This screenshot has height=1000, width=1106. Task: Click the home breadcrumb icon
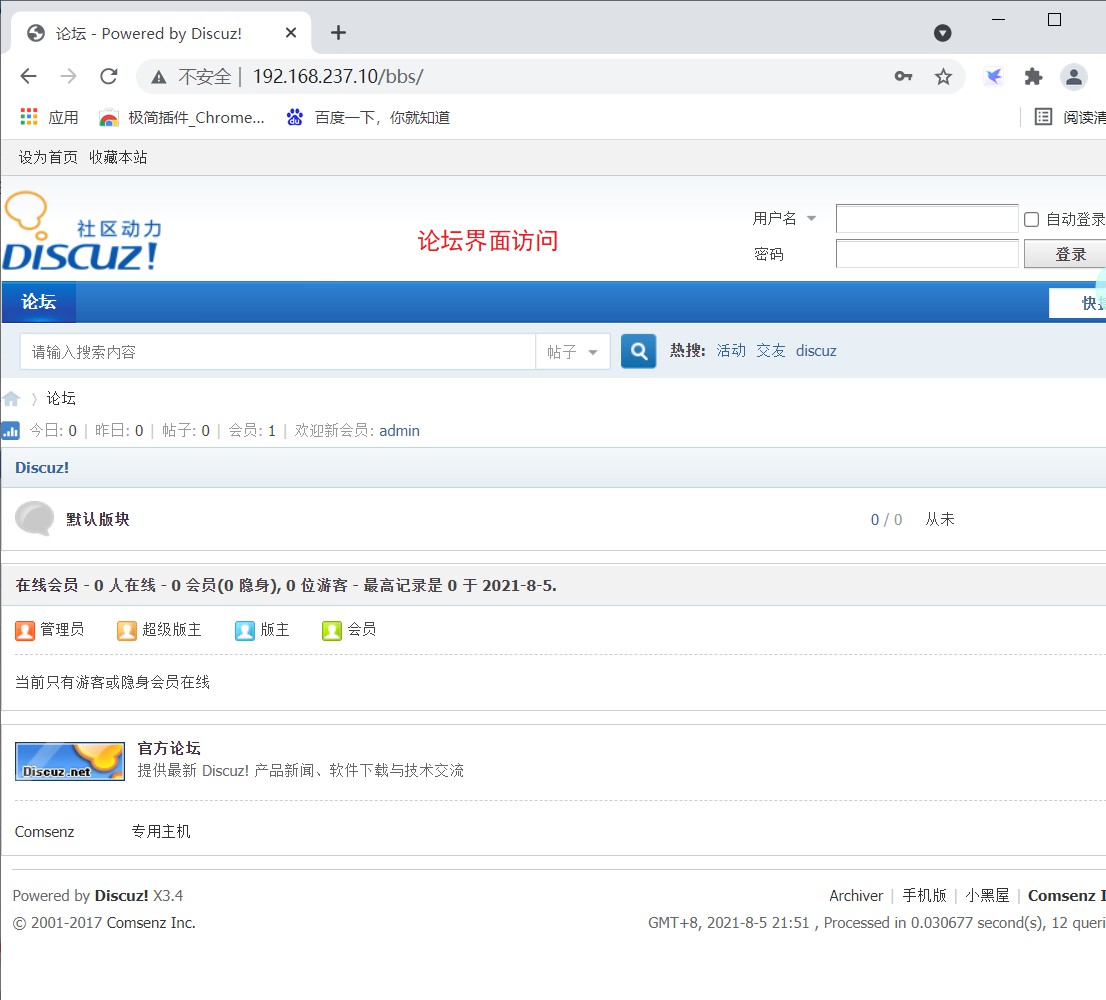pyautogui.click(x=11, y=398)
